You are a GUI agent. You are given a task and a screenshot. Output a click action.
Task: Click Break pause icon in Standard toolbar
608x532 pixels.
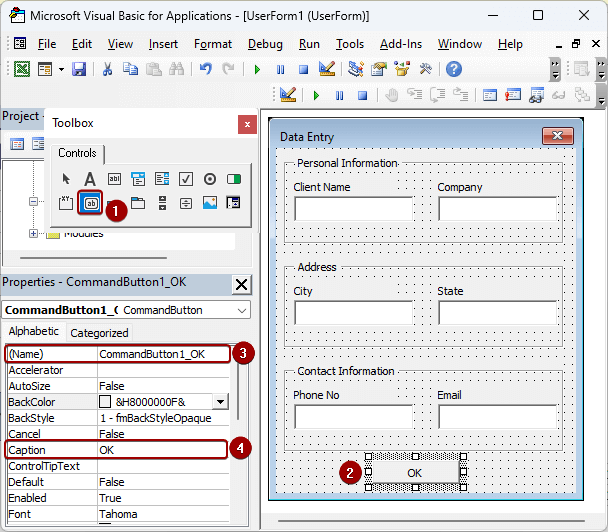[x=280, y=70]
